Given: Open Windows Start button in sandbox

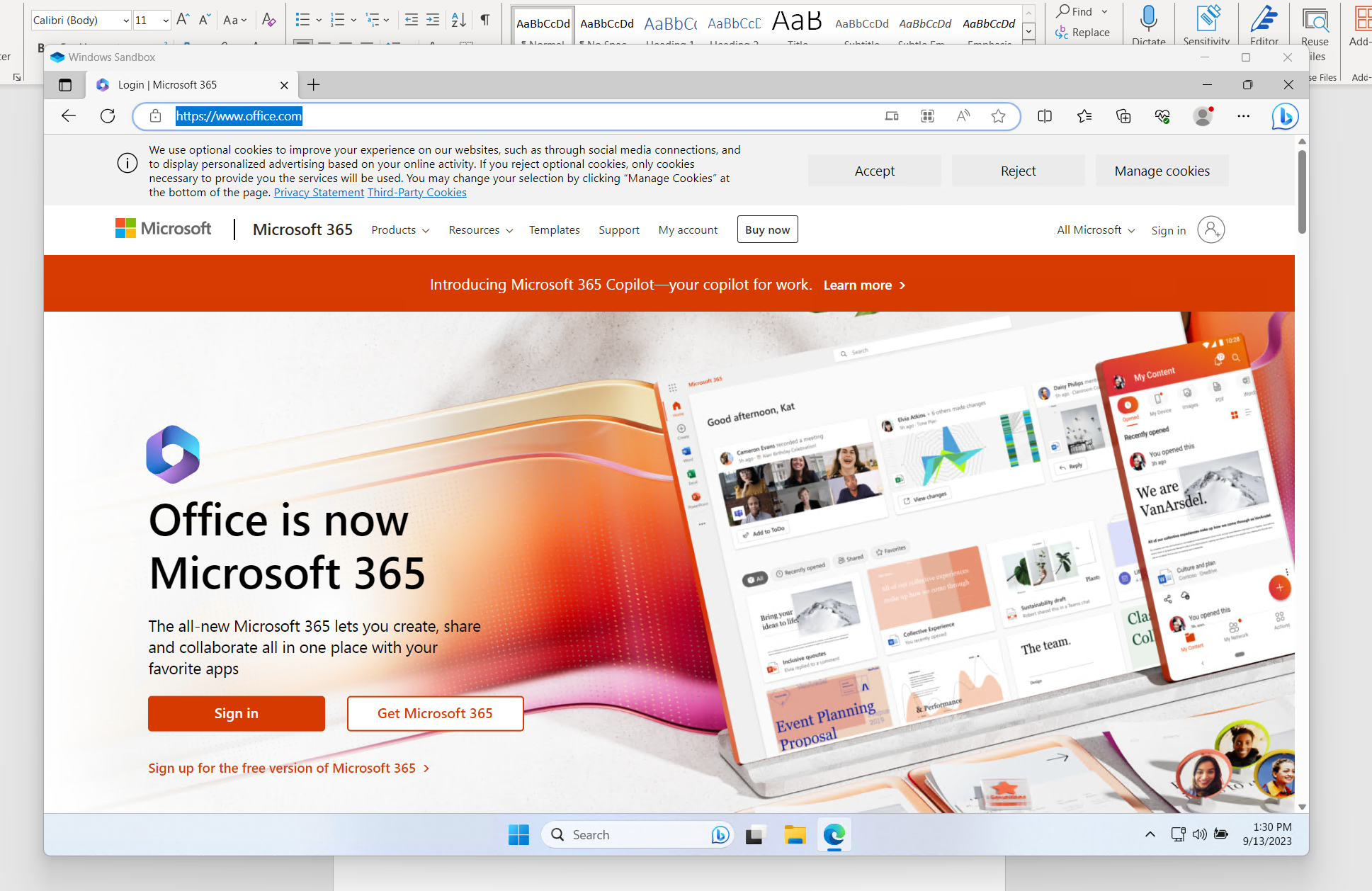Looking at the screenshot, I should [518, 835].
